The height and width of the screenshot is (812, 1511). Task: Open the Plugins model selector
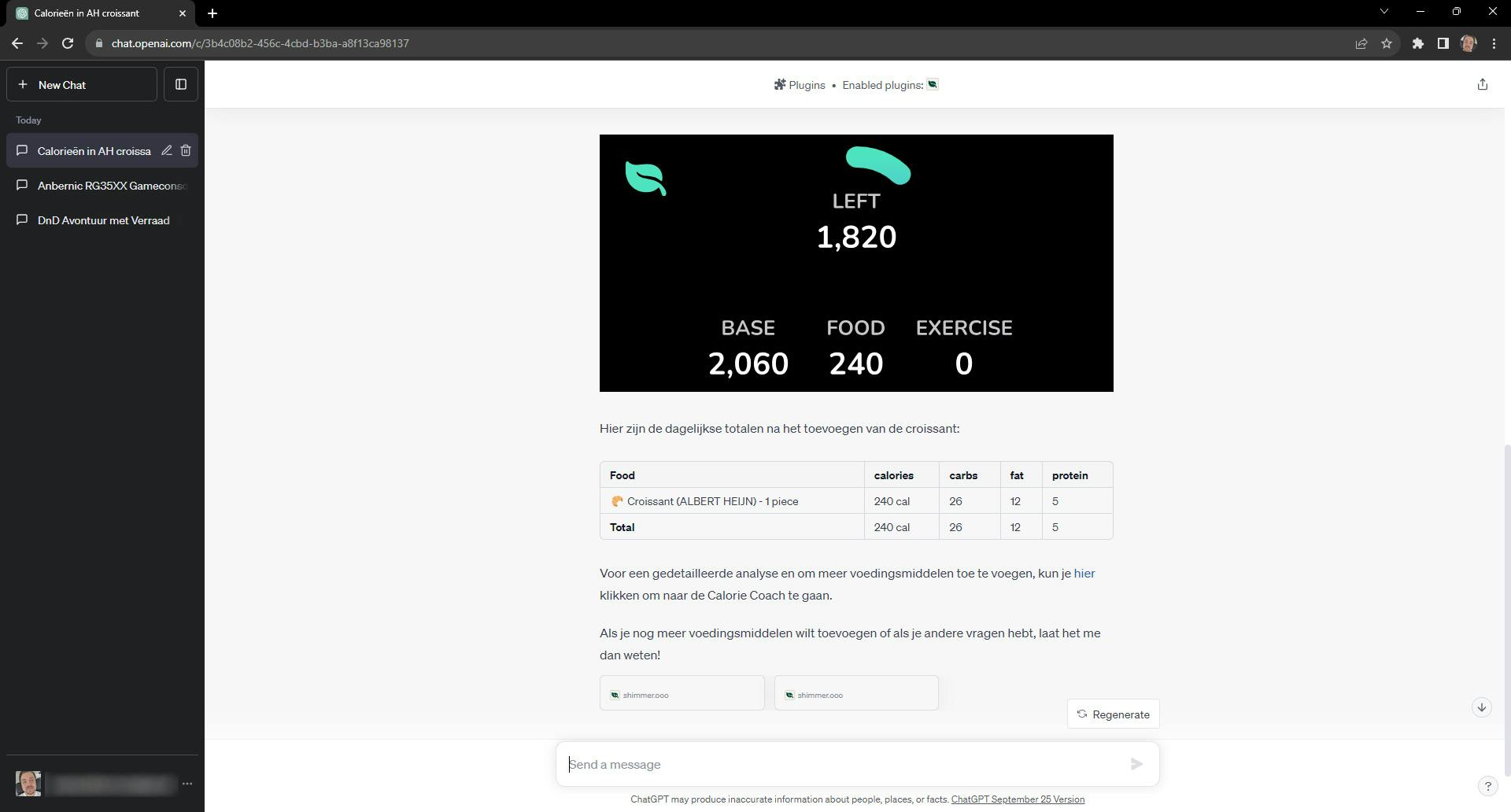point(800,85)
